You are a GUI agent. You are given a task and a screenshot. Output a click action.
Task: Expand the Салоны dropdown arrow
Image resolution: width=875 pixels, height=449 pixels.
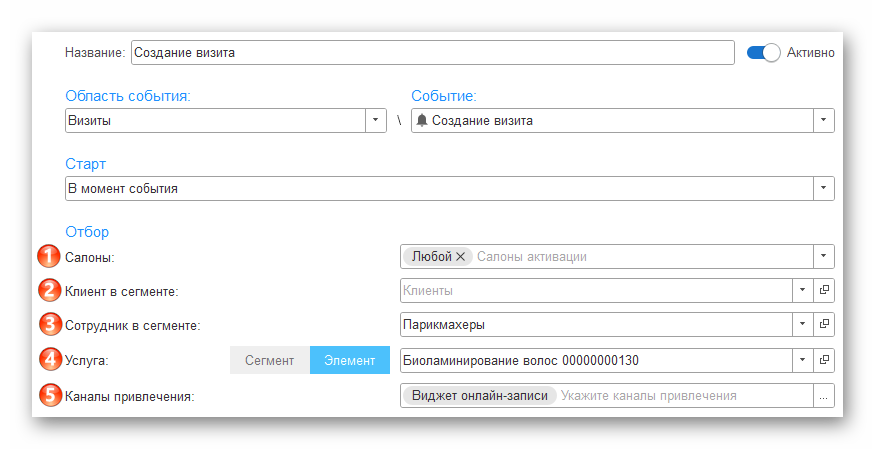click(x=823, y=257)
